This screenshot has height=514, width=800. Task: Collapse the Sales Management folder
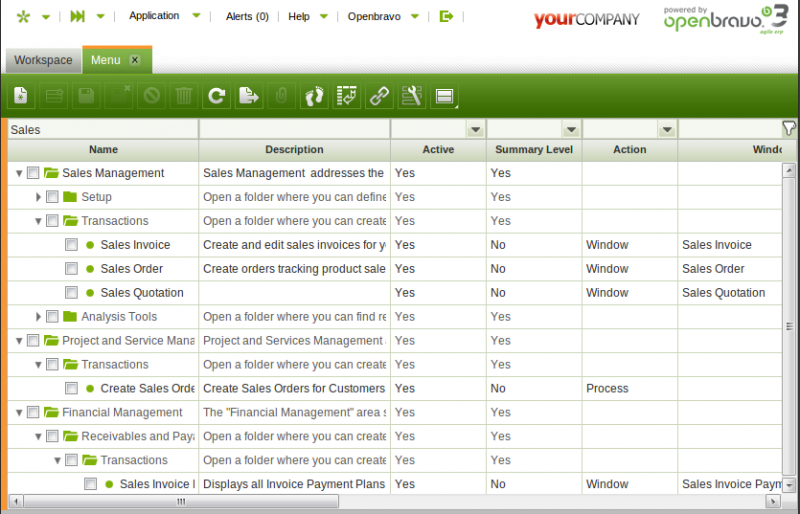click(x=19, y=173)
